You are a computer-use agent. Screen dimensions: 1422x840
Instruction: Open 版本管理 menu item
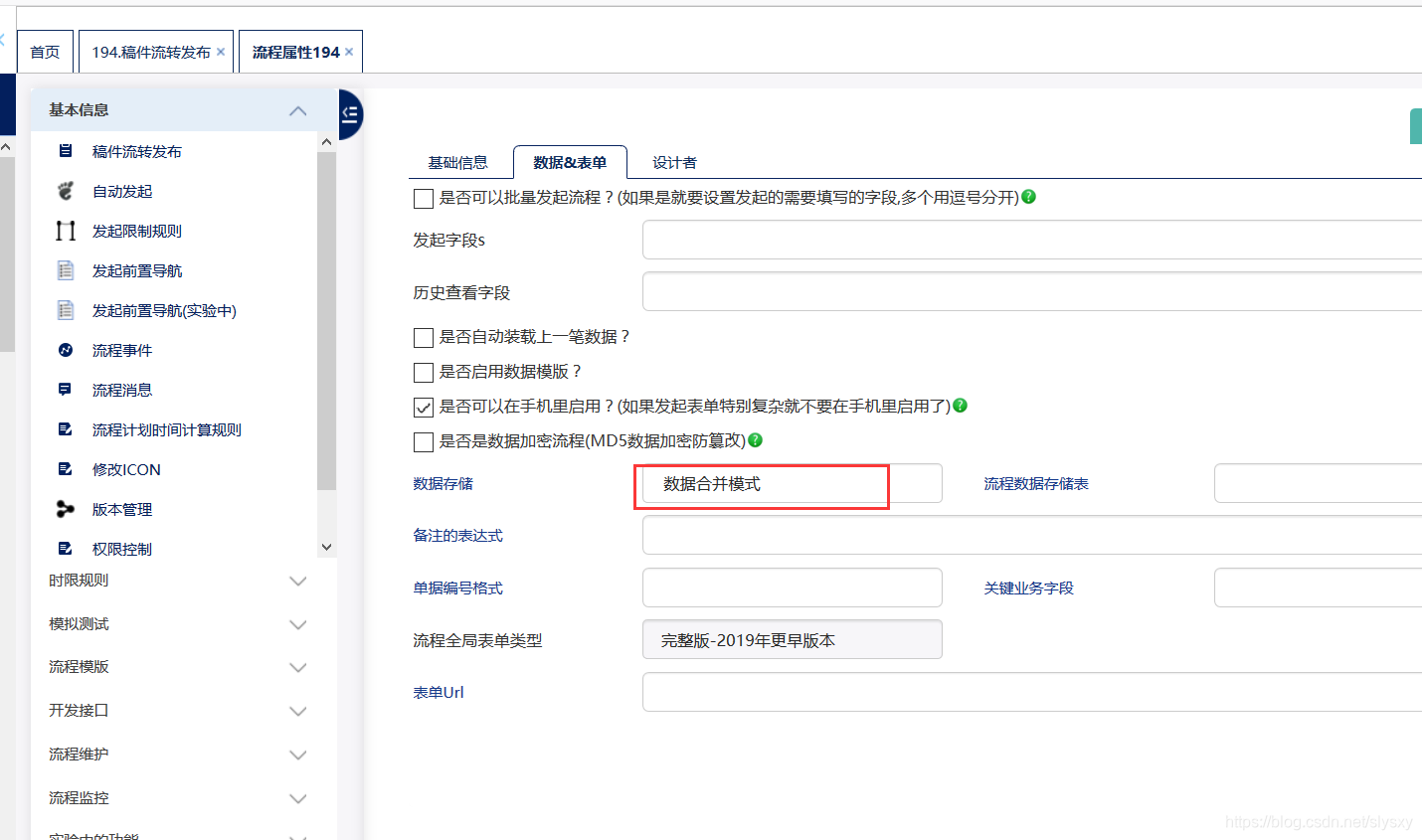click(x=122, y=509)
